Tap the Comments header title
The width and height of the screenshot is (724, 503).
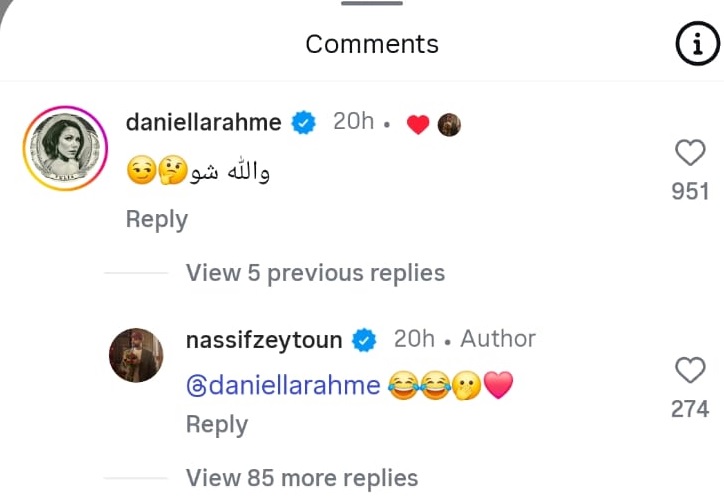pyautogui.click(x=372, y=44)
